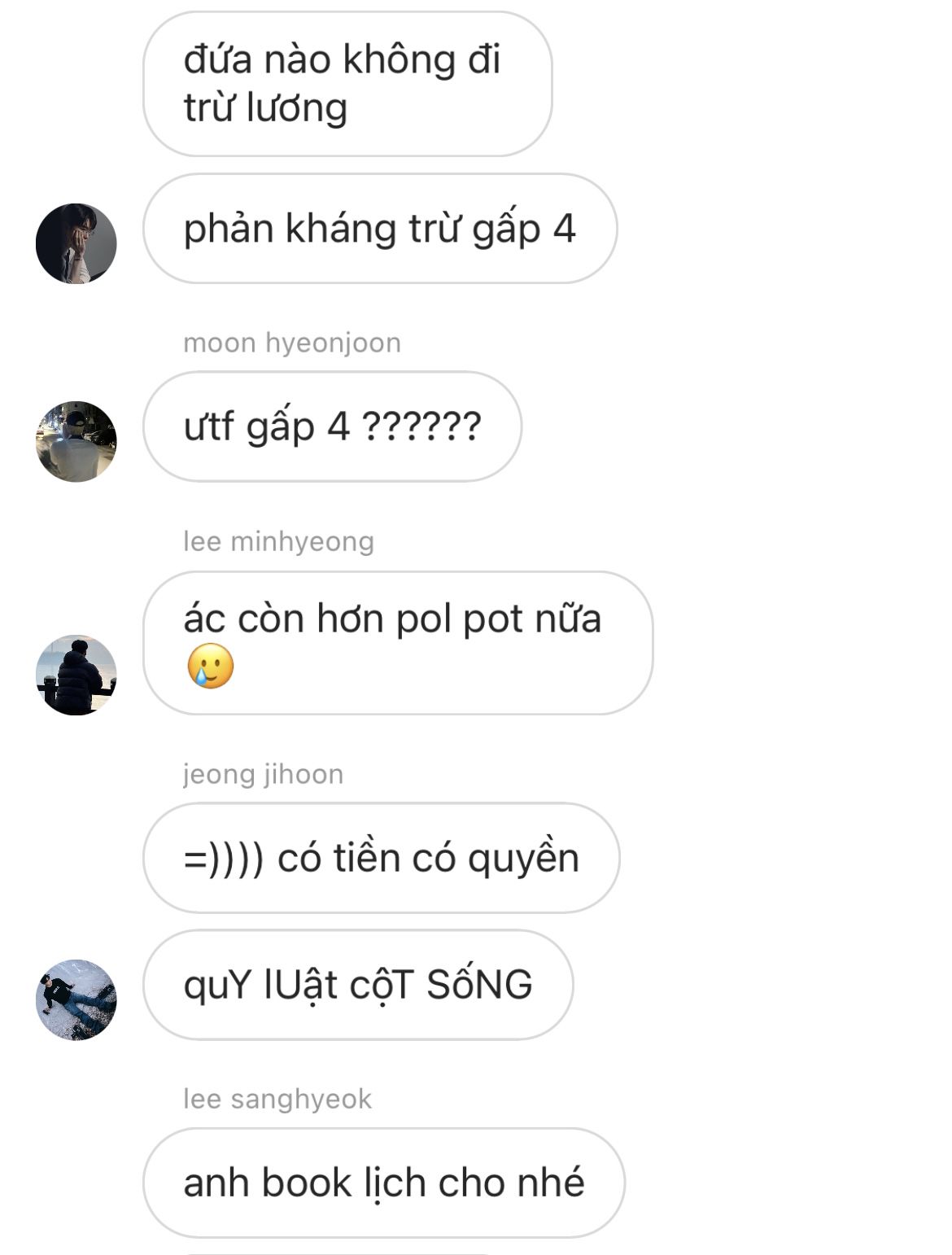Image resolution: width=952 pixels, height=1255 pixels.
Task: Tap the "ác còn hơn pol pot nữa" bubble
Action: [398, 643]
